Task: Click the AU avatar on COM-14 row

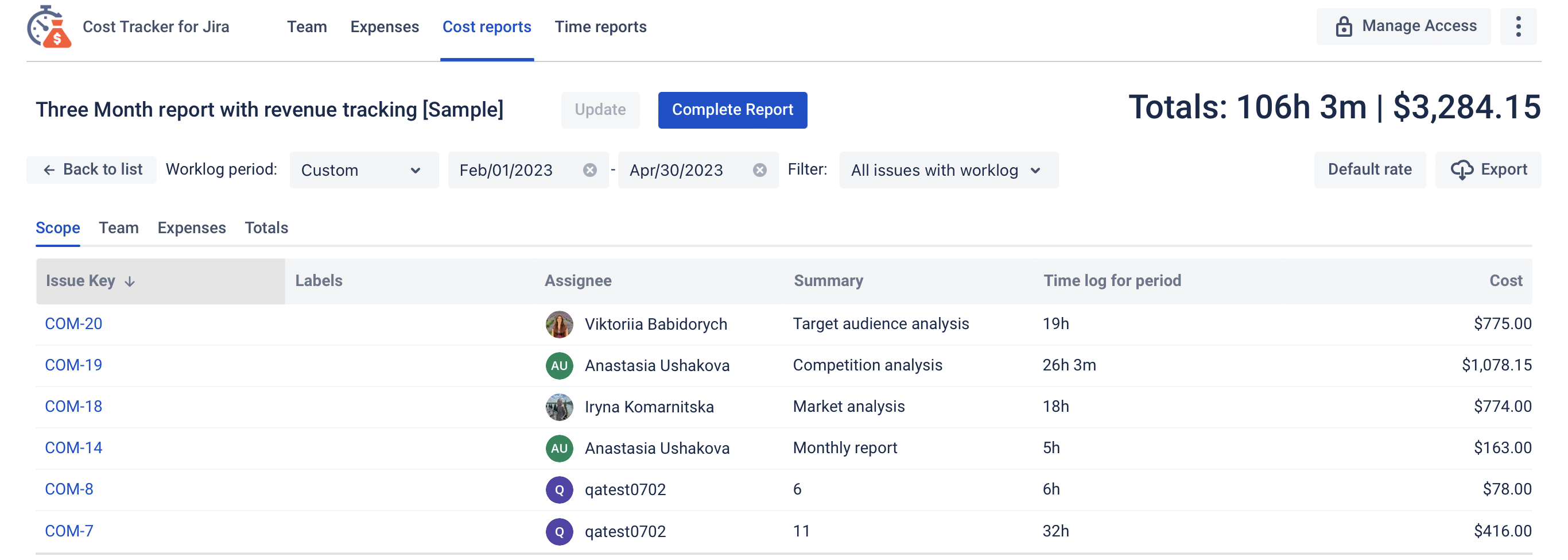Action: (x=559, y=449)
